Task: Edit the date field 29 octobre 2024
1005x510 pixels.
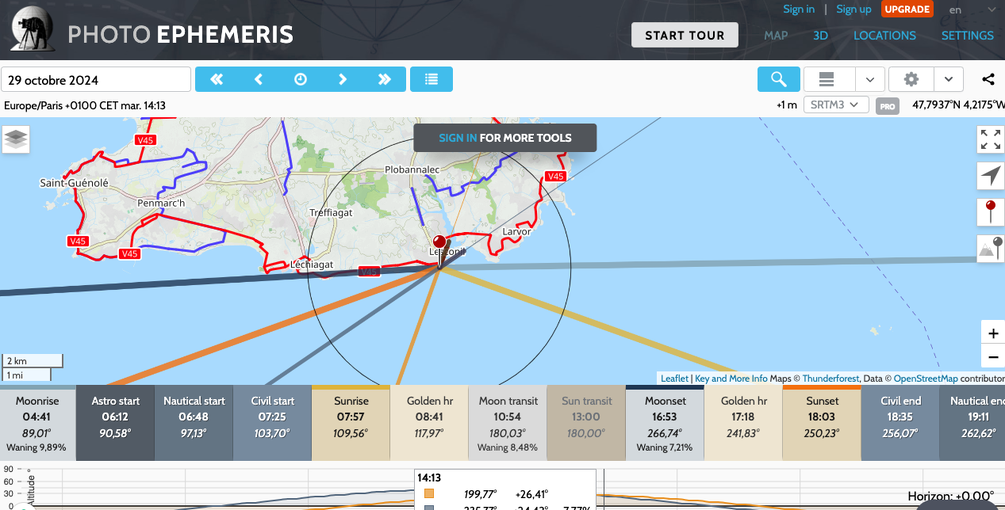Action: pyautogui.click(x=96, y=79)
